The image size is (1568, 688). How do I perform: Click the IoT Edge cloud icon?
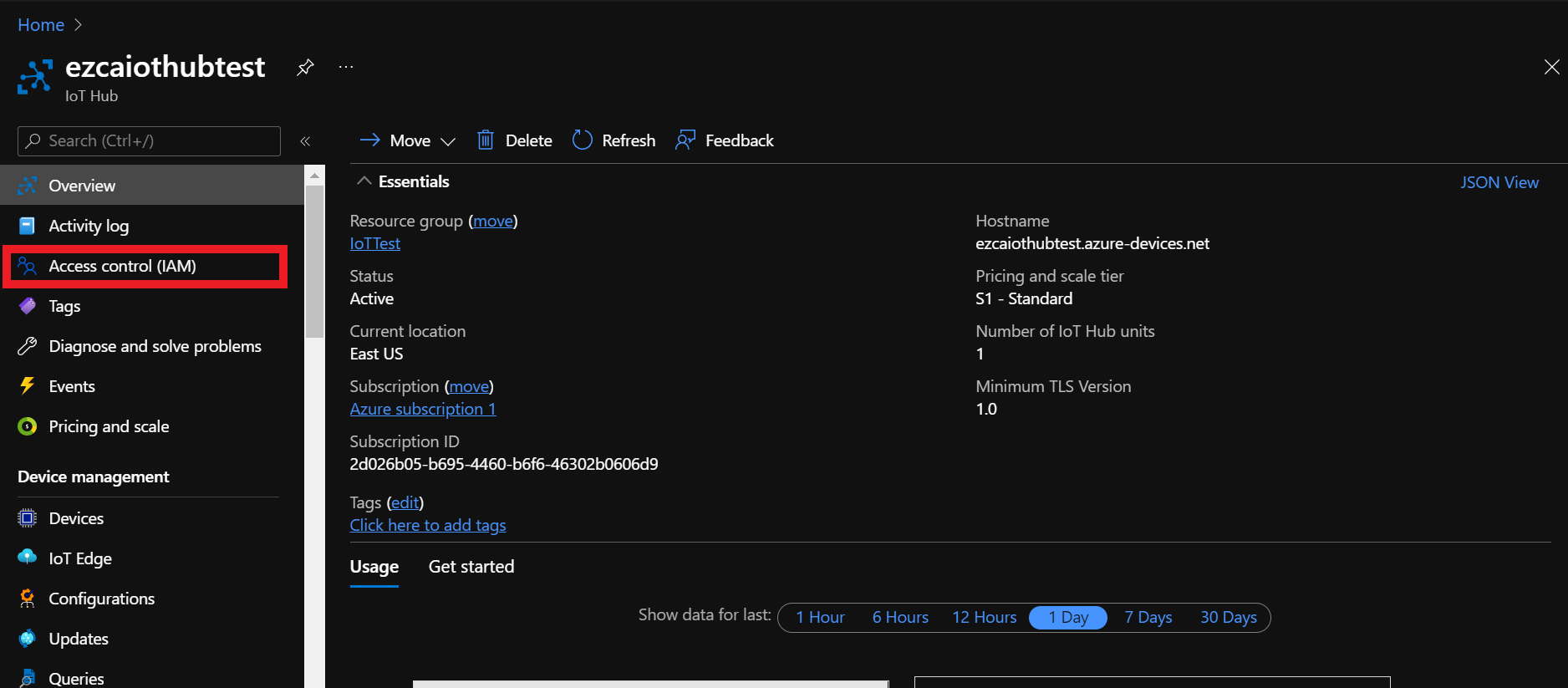(x=28, y=557)
